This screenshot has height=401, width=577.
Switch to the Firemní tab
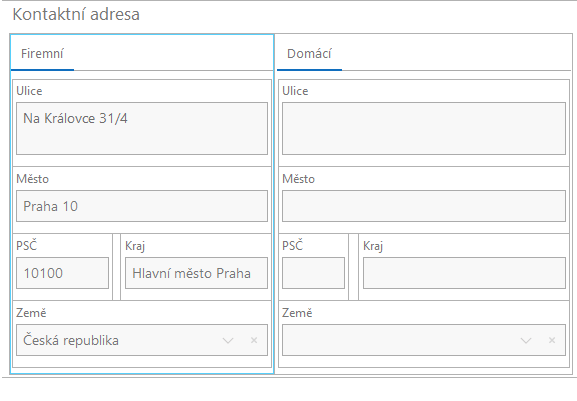click(x=42, y=54)
